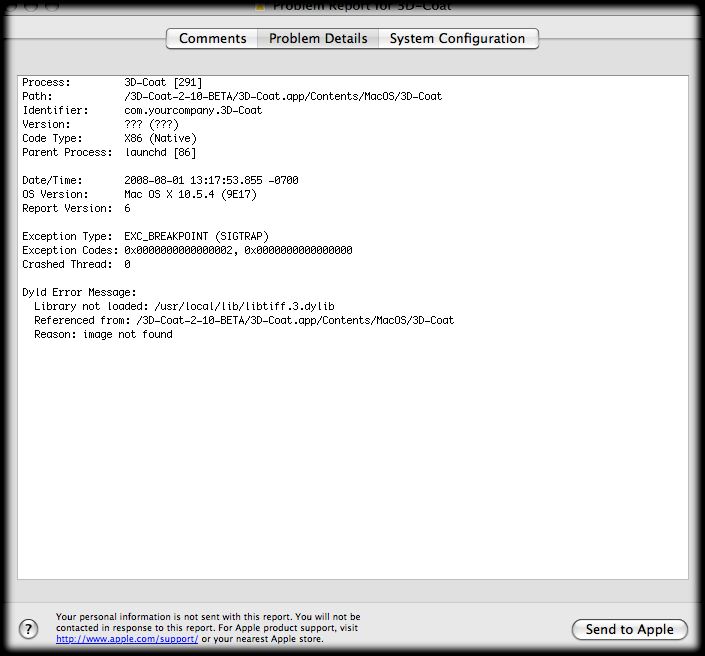This screenshot has height=656, width=705.
Task: Click the personal information privacy notice text
Action: point(208,628)
